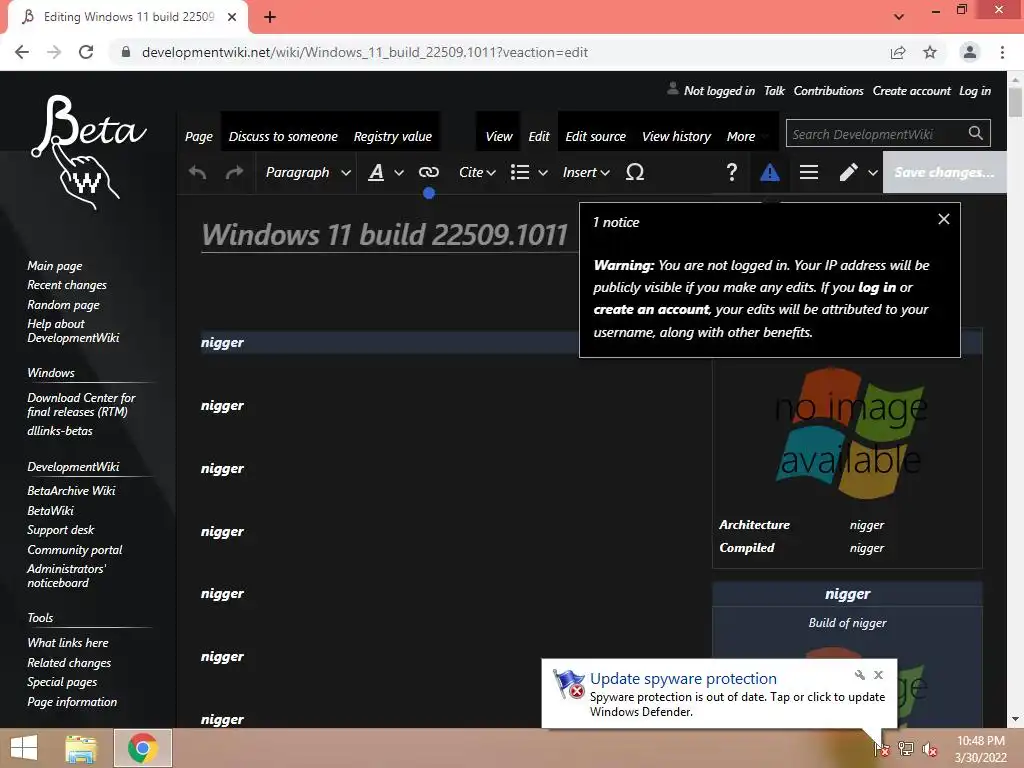Select the Page tab
Viewport: 1024px width, 768px height.
pos(199,136)
